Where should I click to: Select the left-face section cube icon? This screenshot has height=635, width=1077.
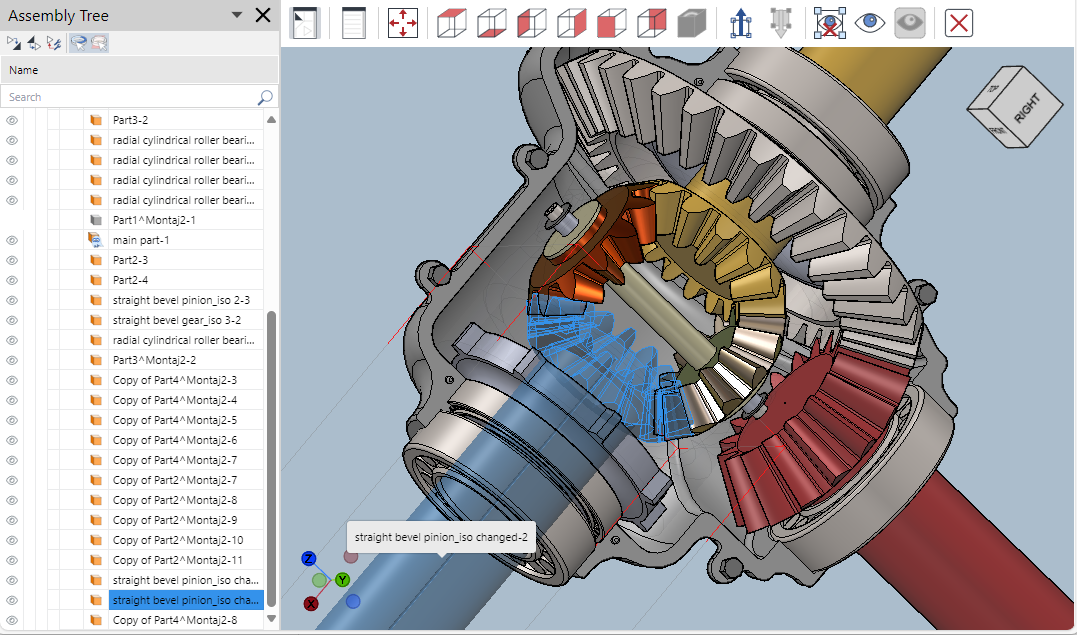(532, 23)
